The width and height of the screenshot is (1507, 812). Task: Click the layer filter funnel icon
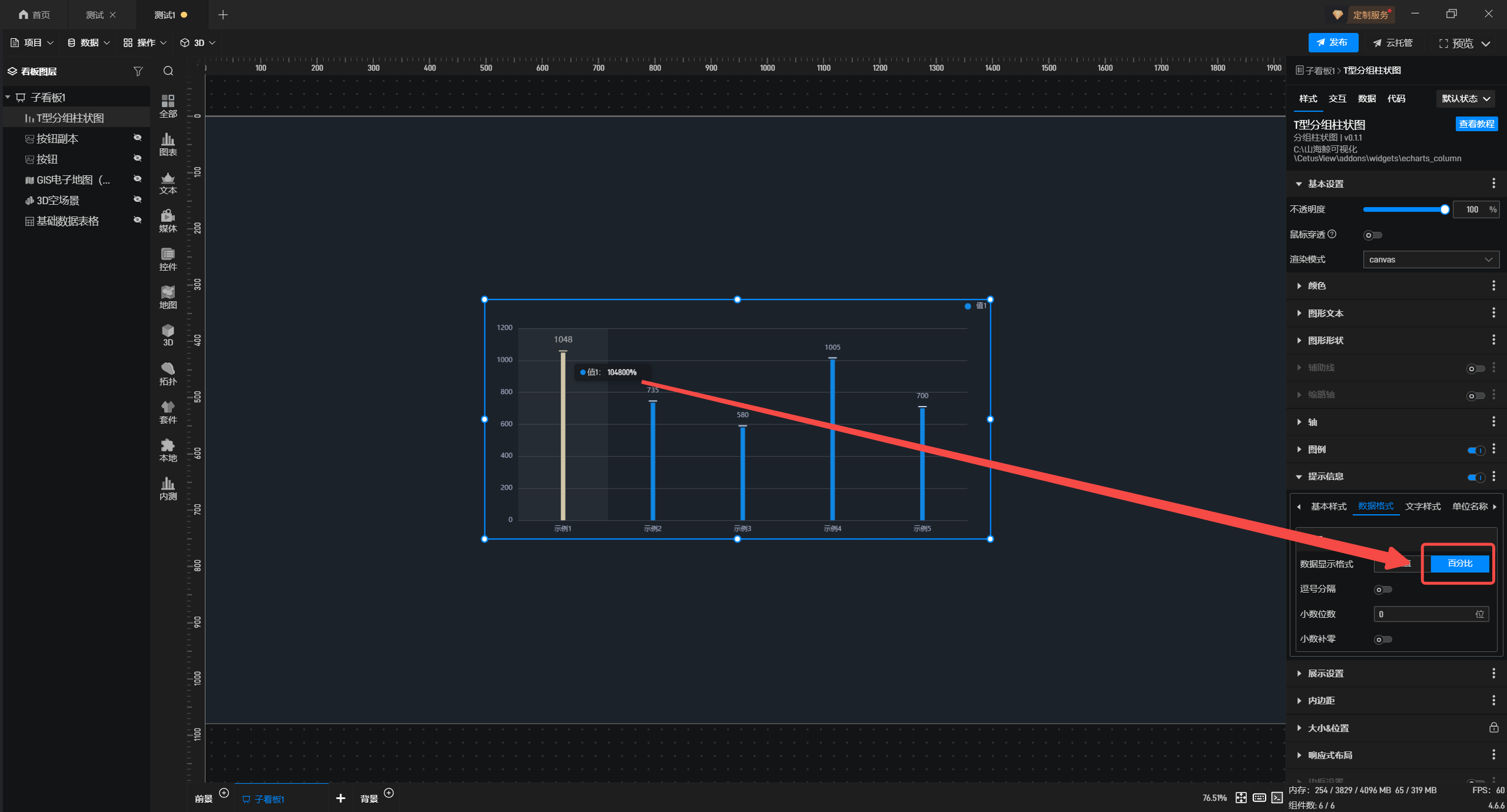point(138,71)
